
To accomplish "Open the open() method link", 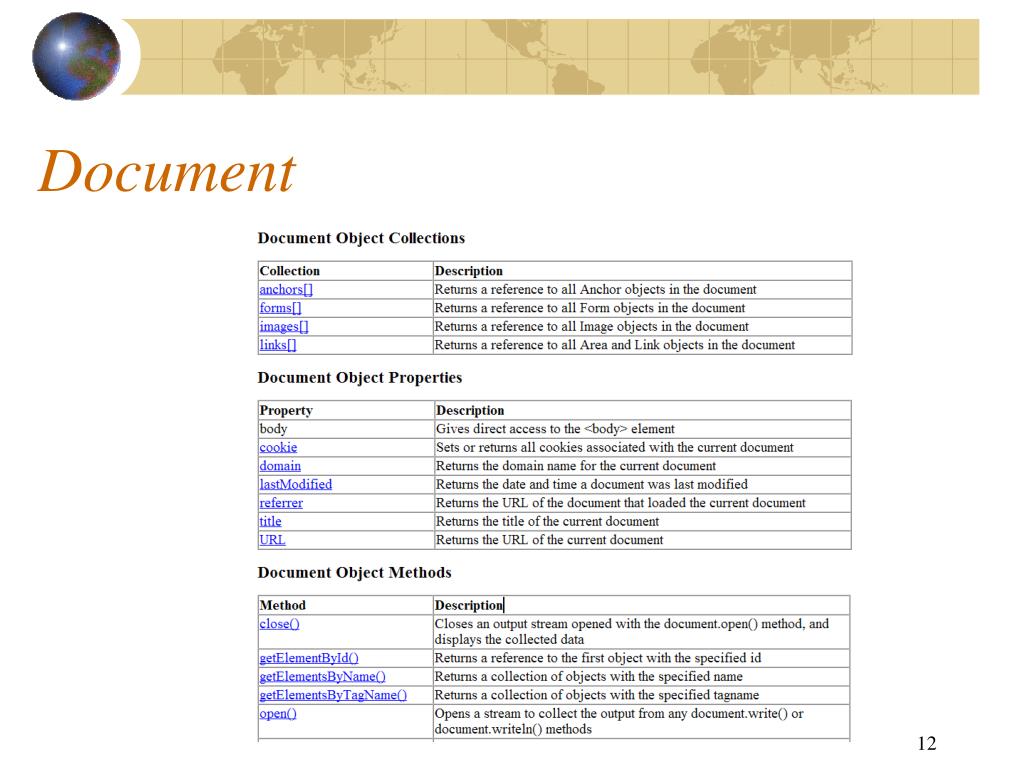I will [x=278, y=713].
